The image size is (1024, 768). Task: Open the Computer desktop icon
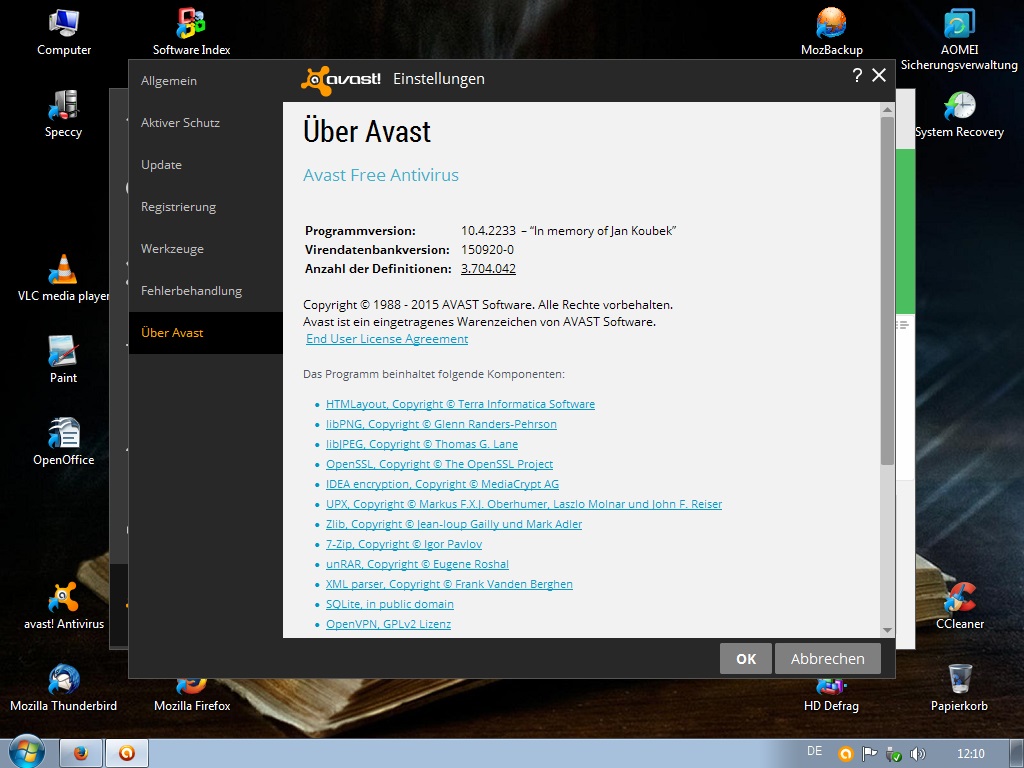63,32
